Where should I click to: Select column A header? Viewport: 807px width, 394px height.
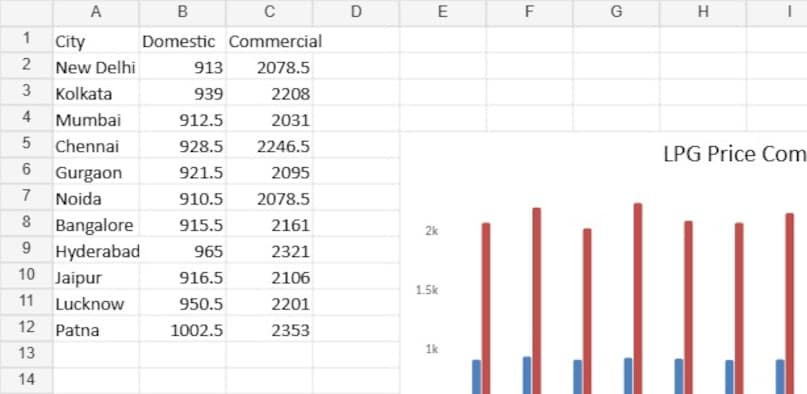click(x=96, y=13)
